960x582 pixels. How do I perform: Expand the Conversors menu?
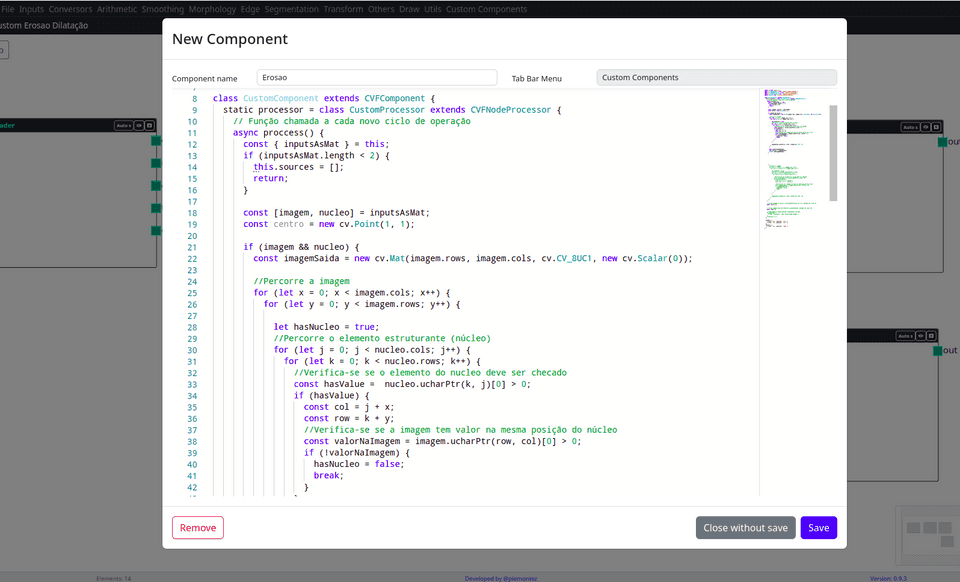click(x=70, y=9)
